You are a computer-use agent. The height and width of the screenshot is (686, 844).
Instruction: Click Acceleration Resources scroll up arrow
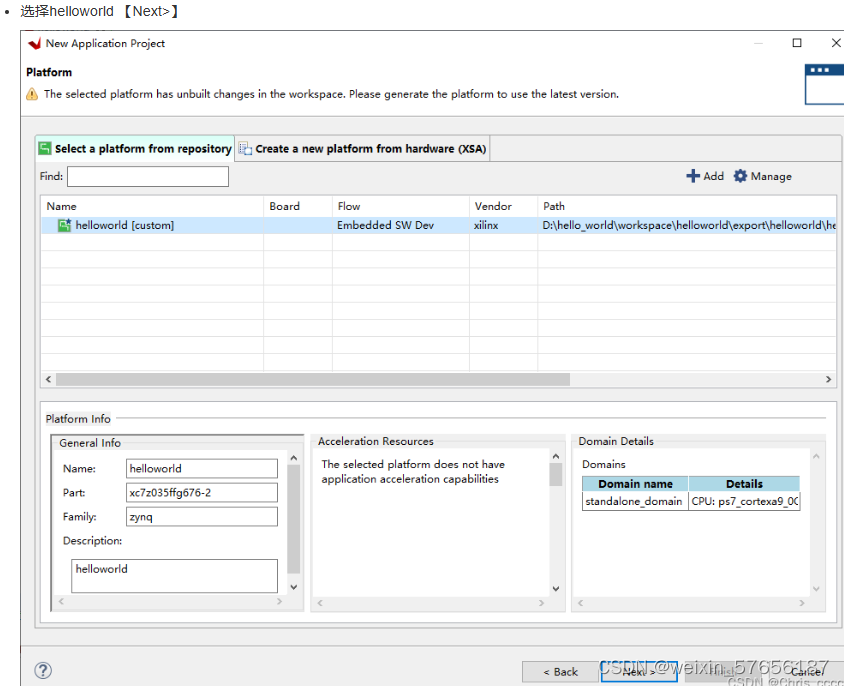tap(556, 457)
